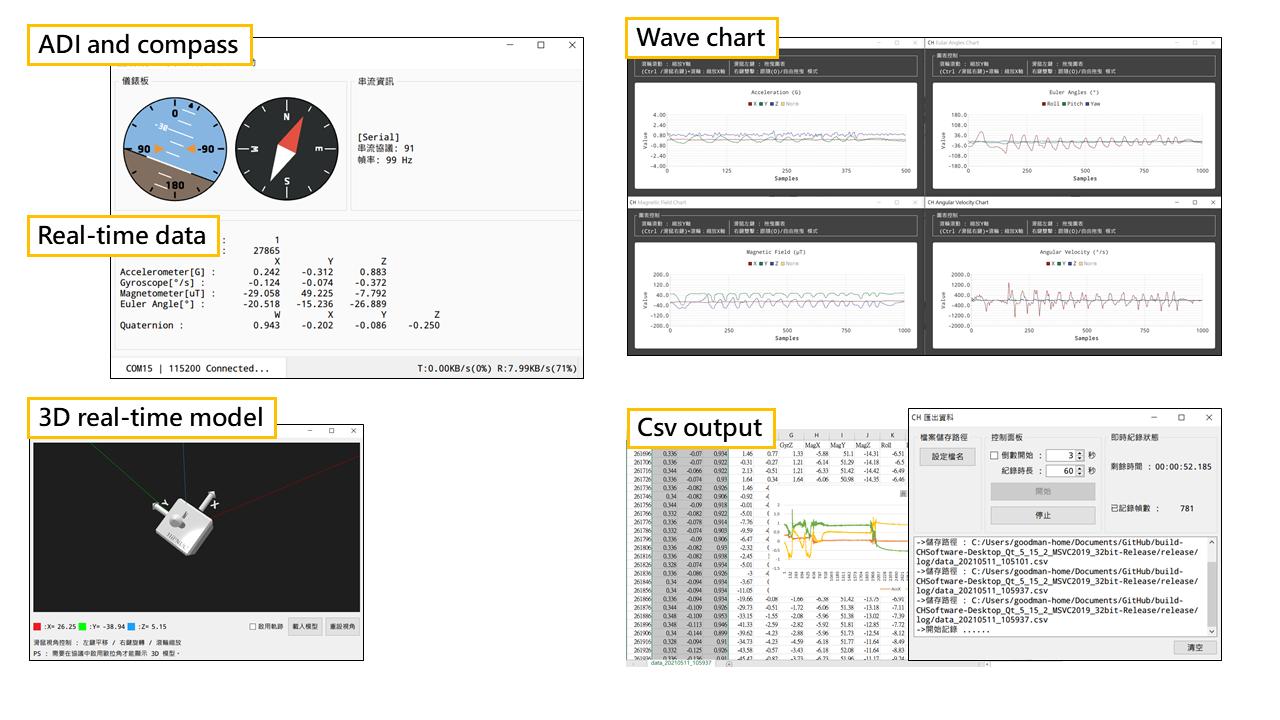
Task: Click the Gyroscope[°/s] data row label
Action: 166,283
